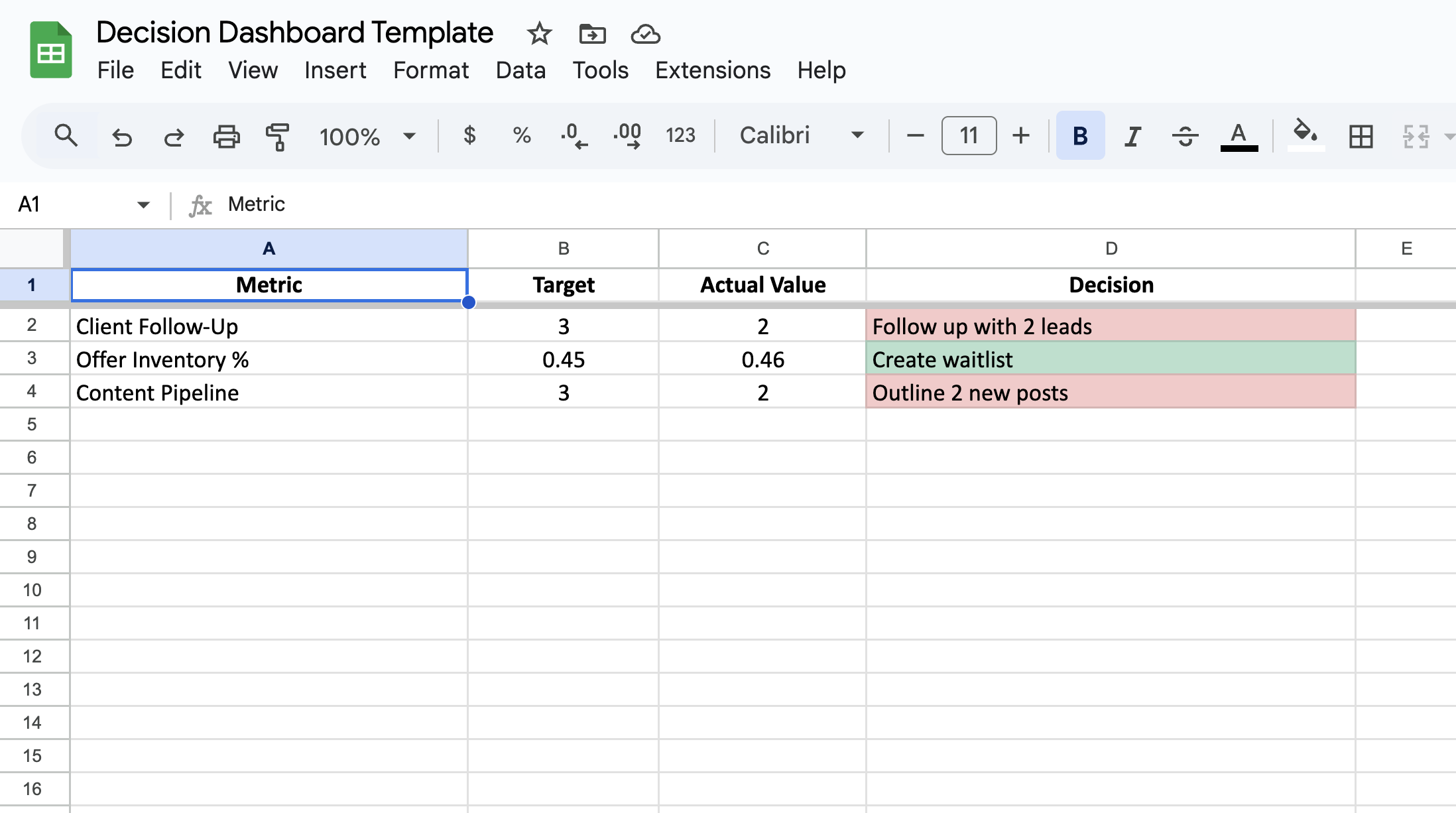1456x813 pixels.
Task: Open the borders grid icon
Action: pyautogui.click(x=1361, y=137)
